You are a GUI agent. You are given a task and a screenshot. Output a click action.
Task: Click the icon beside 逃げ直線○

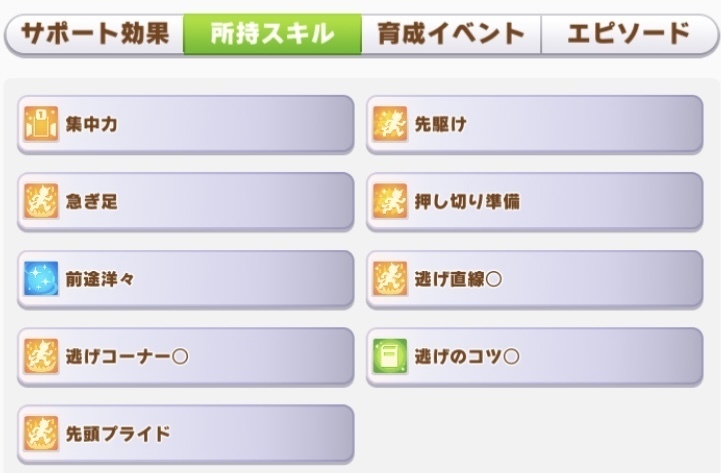[x=390, y=279]
